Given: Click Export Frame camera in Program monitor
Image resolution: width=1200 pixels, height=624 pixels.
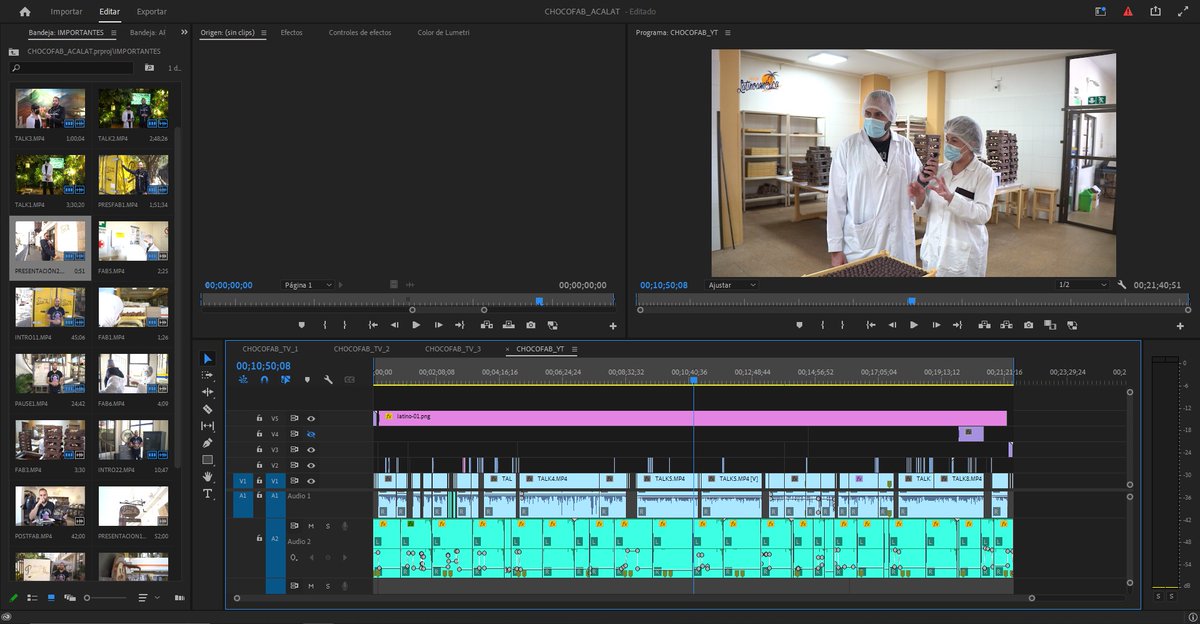Looking at the screenshot, I should (1028, 325).
